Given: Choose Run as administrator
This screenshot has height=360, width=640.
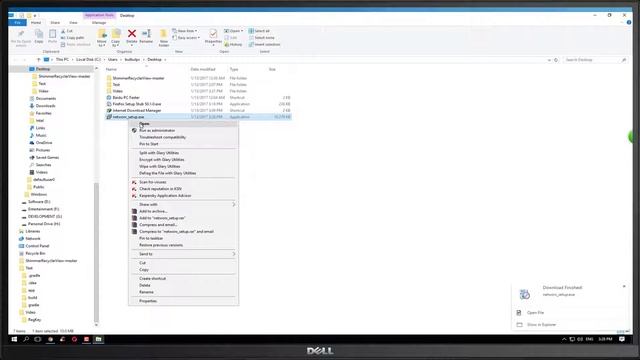Looking at the screenshot, I should [183, 131].
